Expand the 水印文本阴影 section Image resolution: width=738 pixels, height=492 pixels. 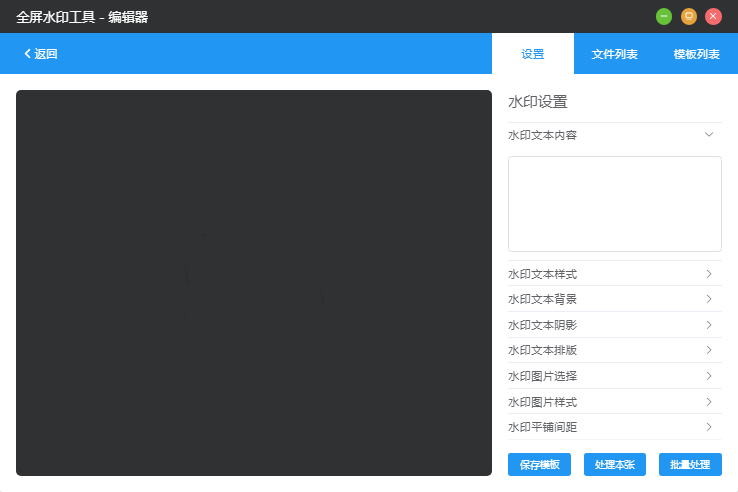[x=614, y=325]
